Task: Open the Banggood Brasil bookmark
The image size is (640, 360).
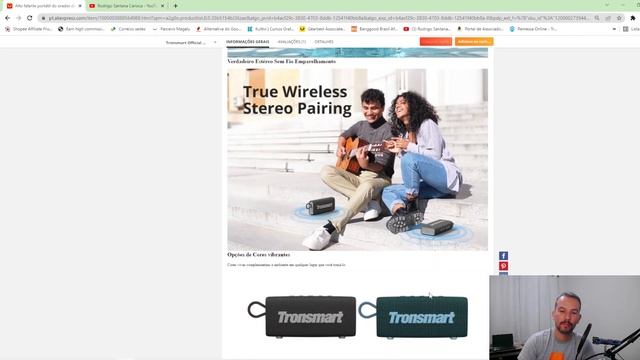Action: click(374, 29)
